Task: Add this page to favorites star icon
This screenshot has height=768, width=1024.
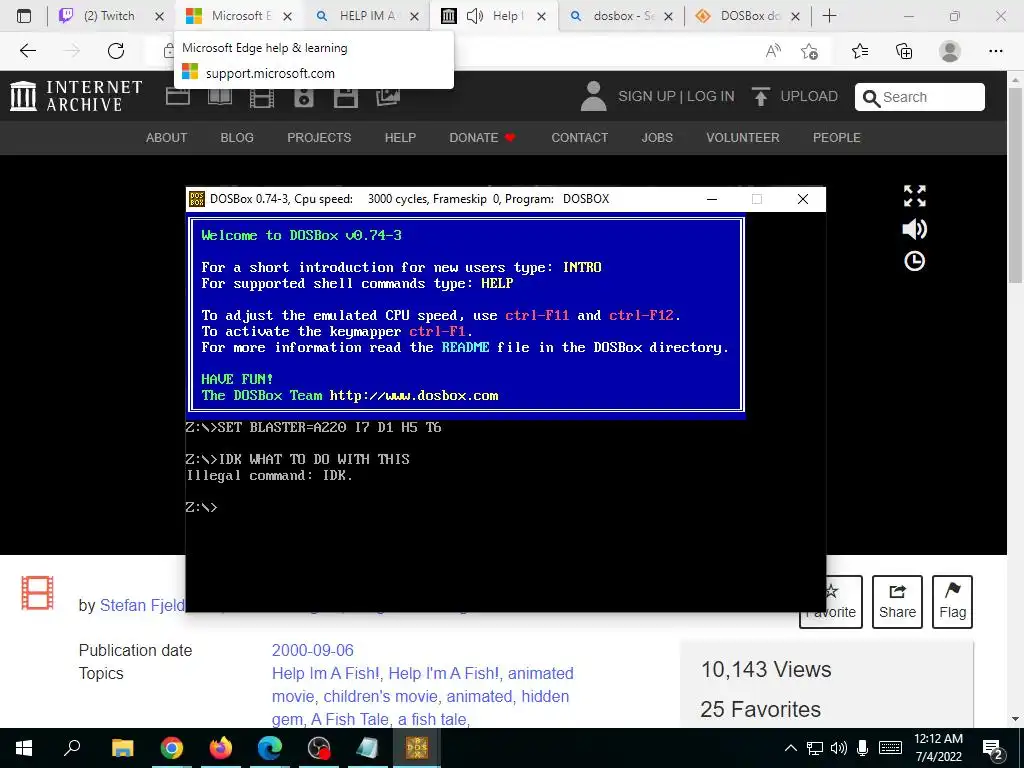Action: (810, 51)
